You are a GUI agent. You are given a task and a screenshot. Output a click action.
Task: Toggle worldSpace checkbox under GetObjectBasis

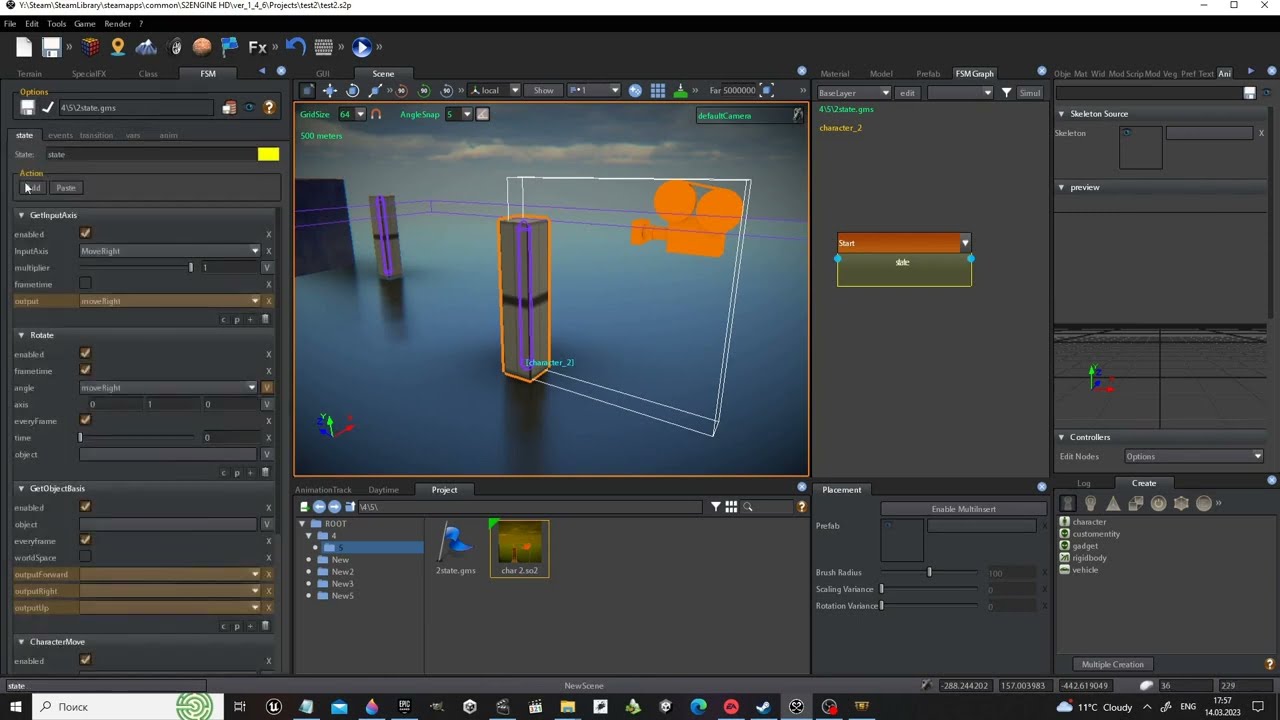85,557
